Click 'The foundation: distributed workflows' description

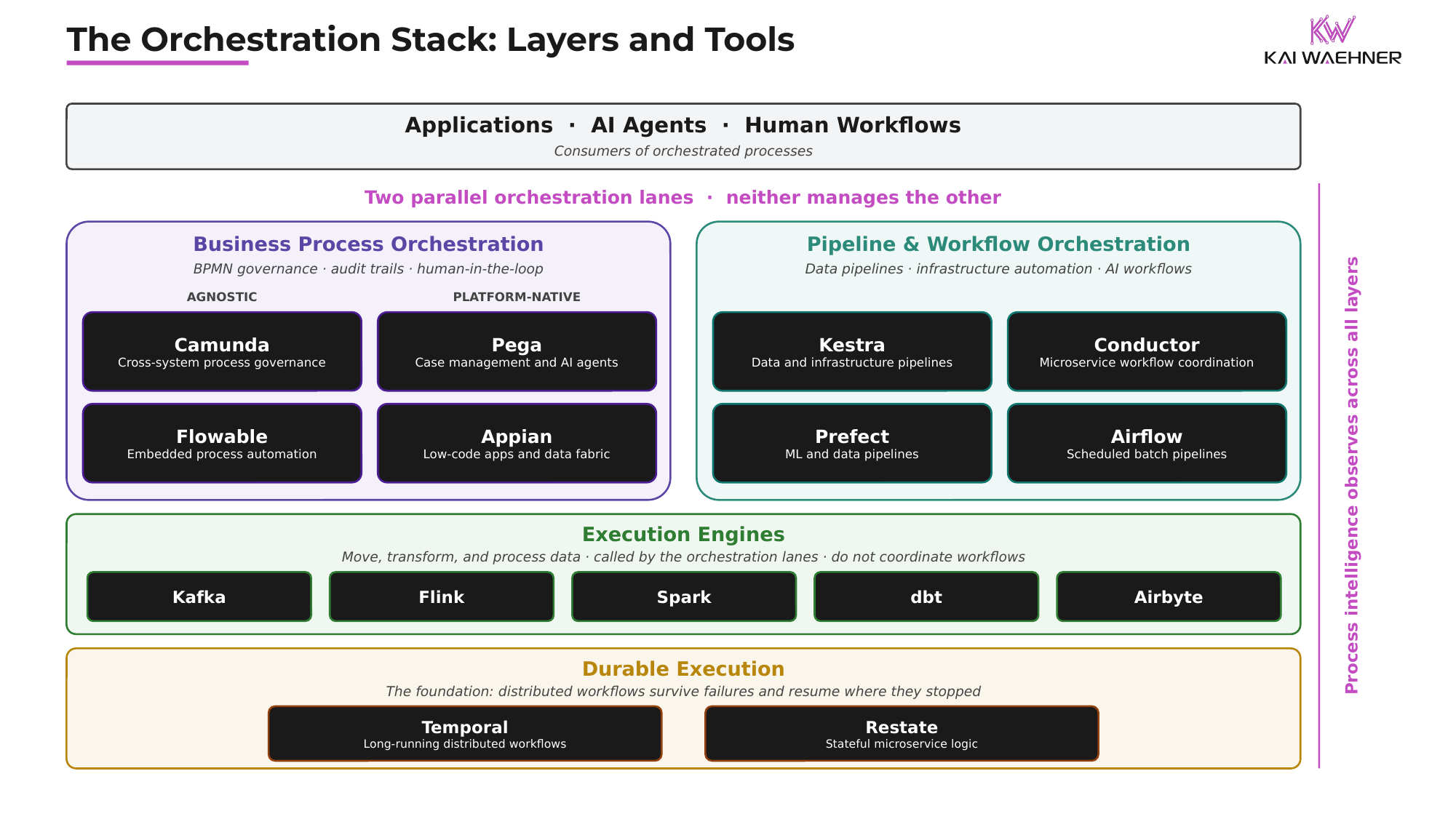[516, 692]
